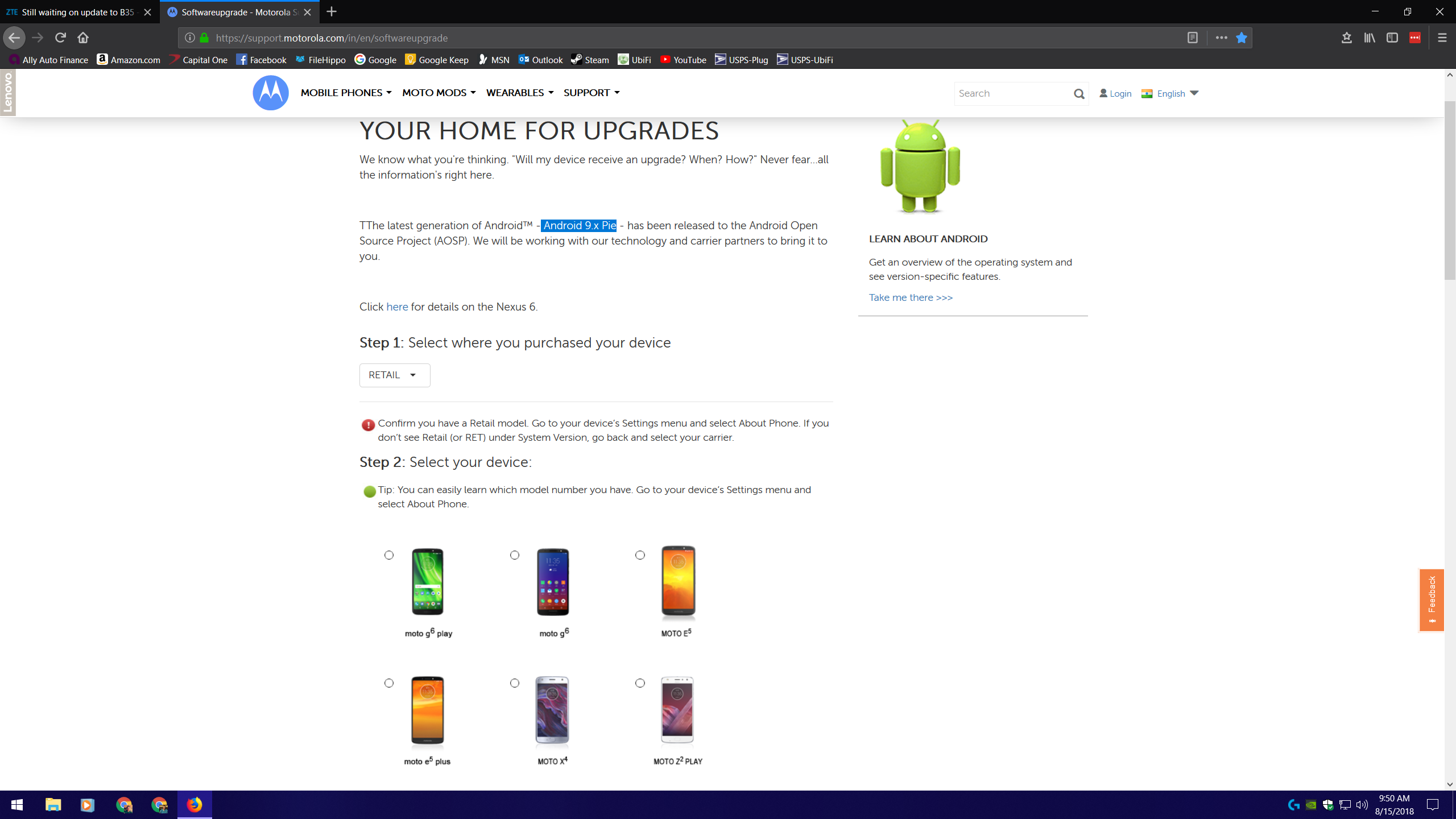Open Outlook bookmark
This screenshot has height=819, width=1456.
[540, 60]
